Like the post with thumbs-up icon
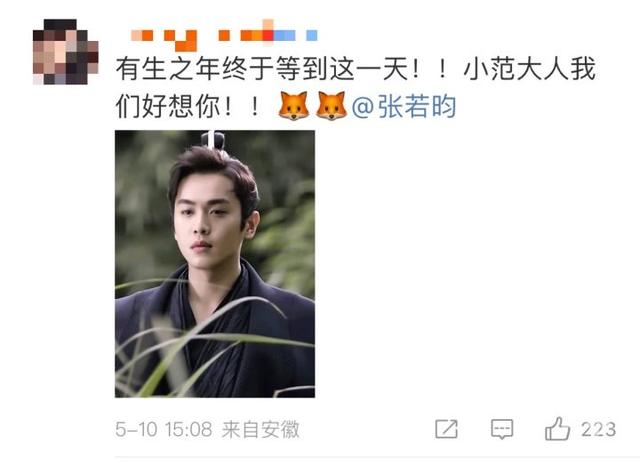Screen dimensions: 640x468 [557, 428]
